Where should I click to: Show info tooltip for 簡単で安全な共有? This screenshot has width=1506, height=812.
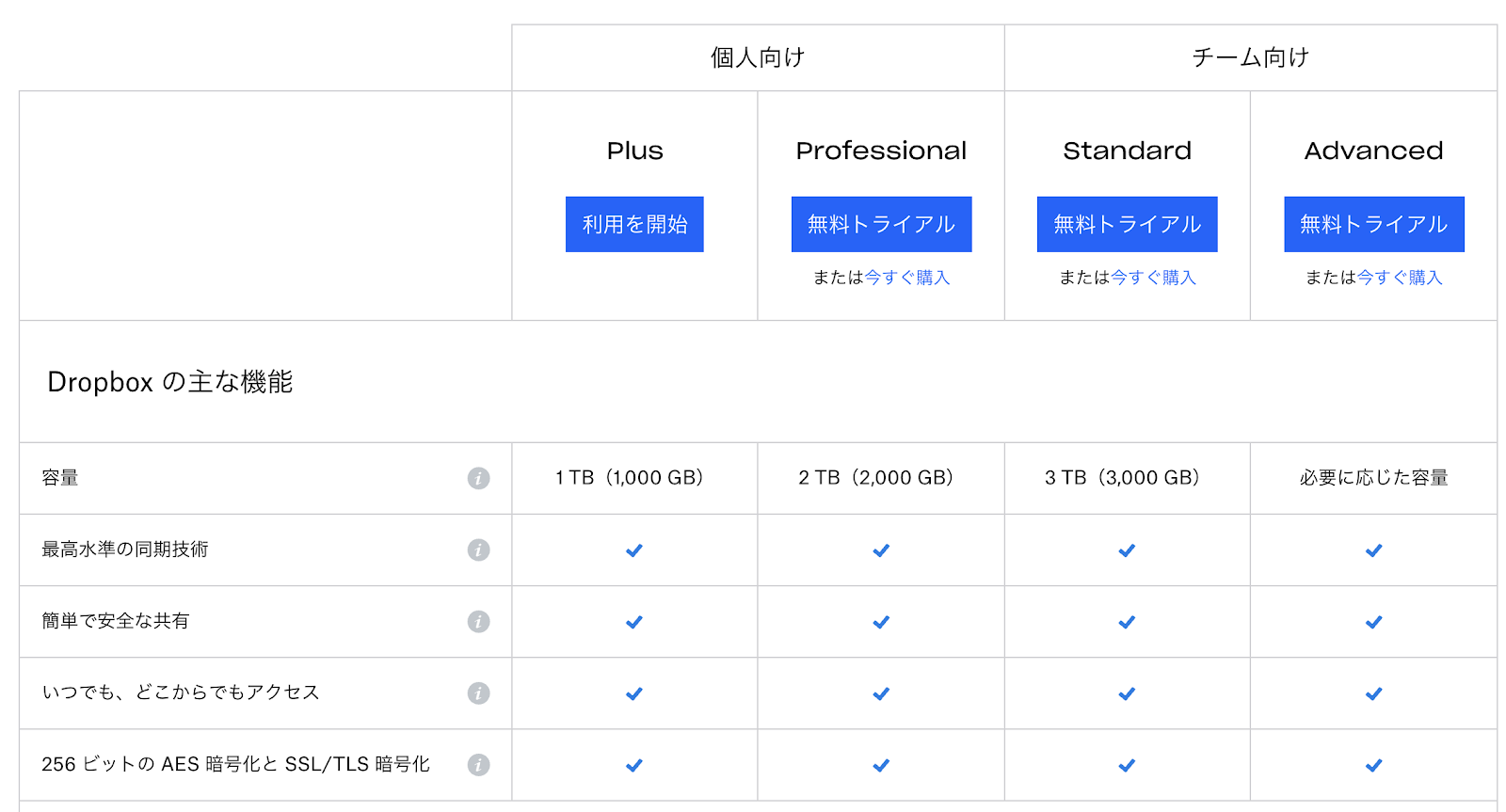478,621
